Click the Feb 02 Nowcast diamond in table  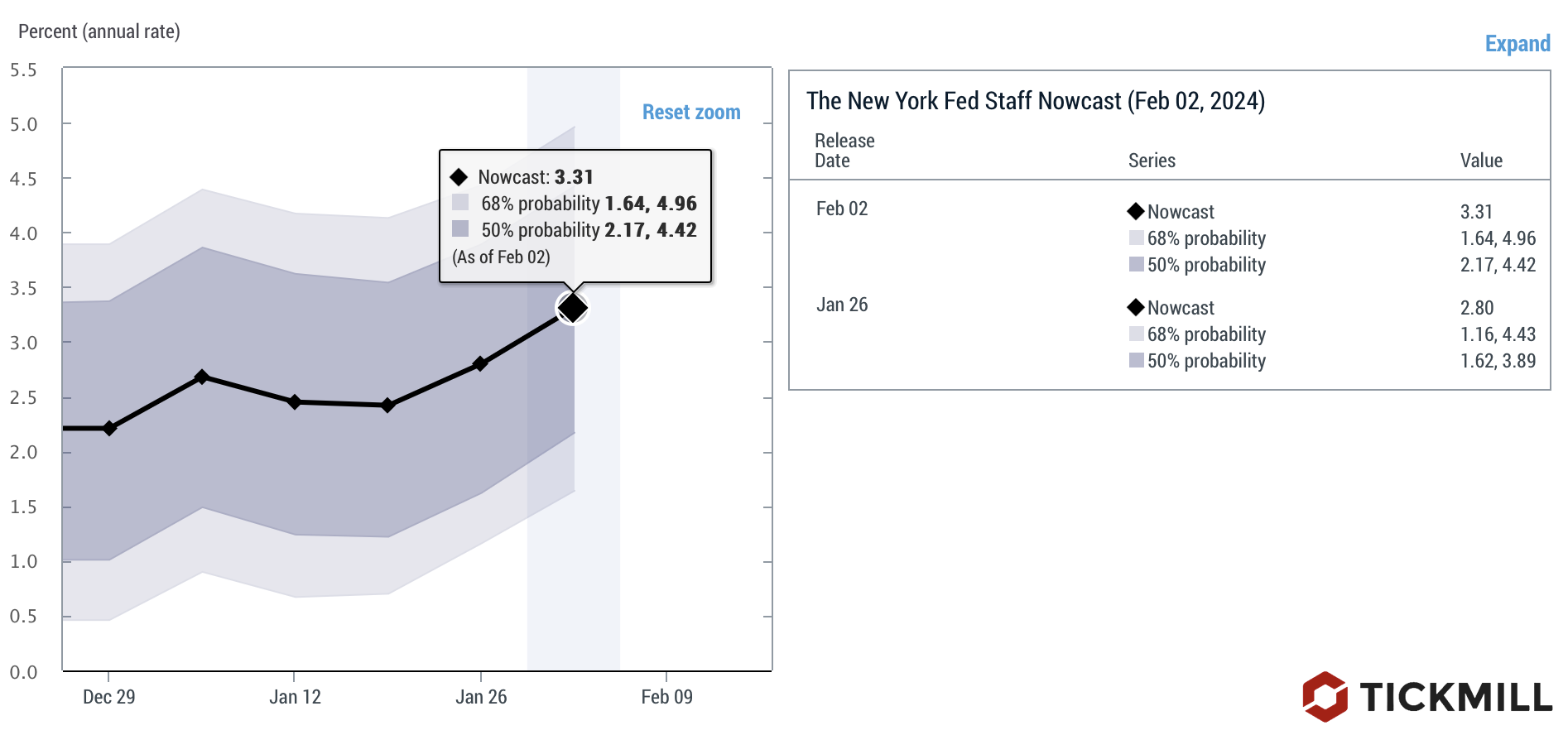coord(1136,212)
